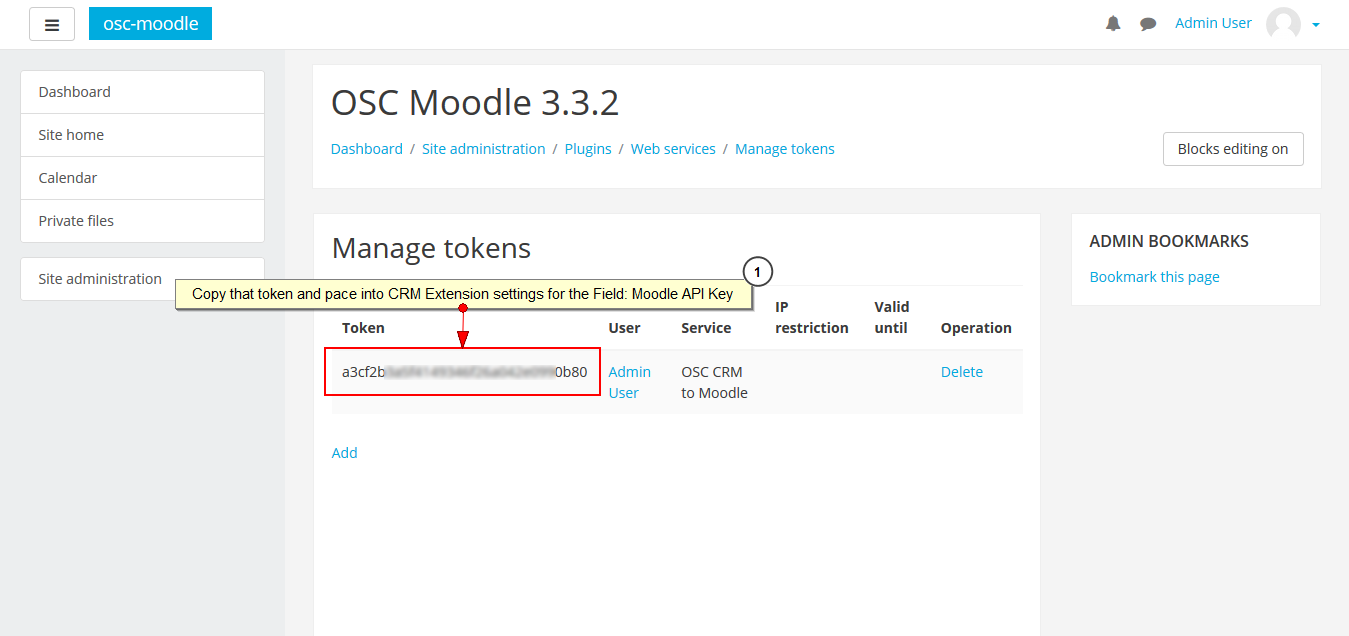This screenshot has height=636, width=1349.
Task: Open the messages speech bubble
Action: click(x=1148, y=24)
